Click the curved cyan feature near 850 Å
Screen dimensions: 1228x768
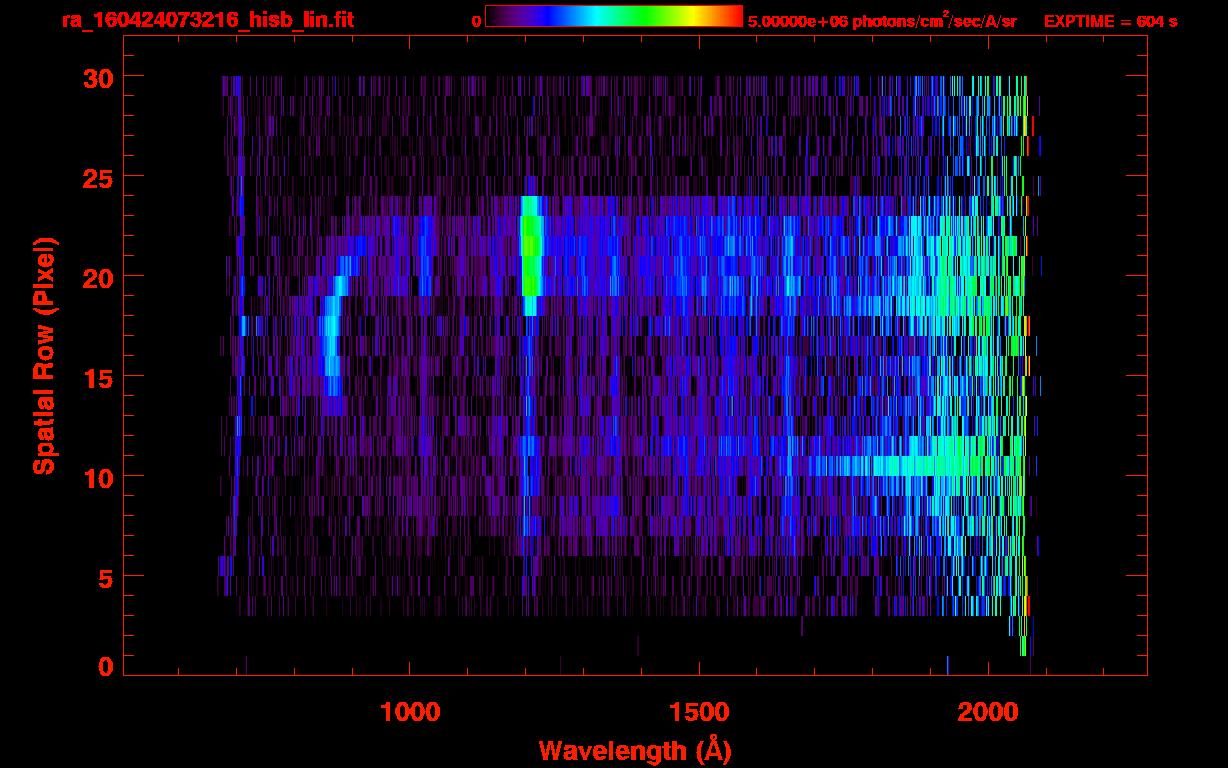[x=331, y=345]
